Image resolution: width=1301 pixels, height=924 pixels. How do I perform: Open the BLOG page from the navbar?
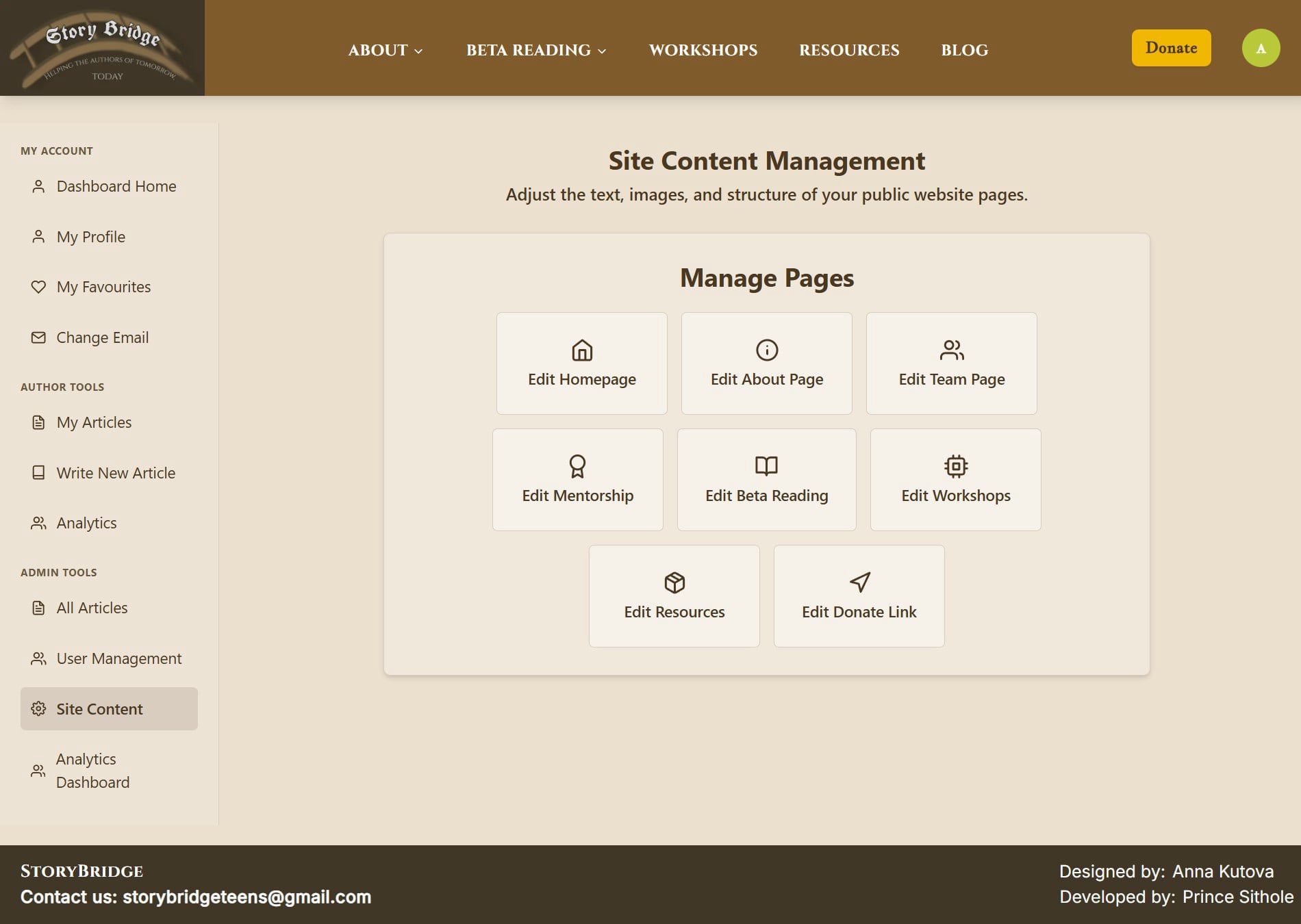click(x=964, y=50)
